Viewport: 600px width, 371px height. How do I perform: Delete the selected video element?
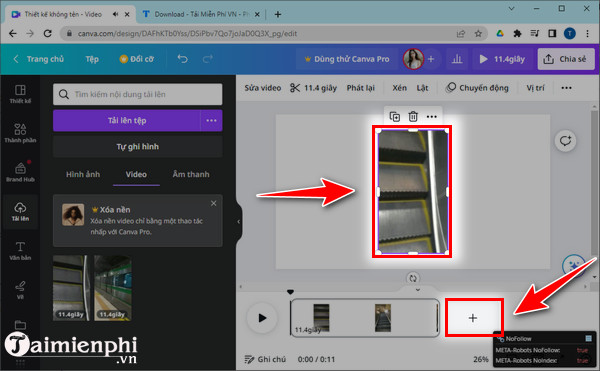413,116
